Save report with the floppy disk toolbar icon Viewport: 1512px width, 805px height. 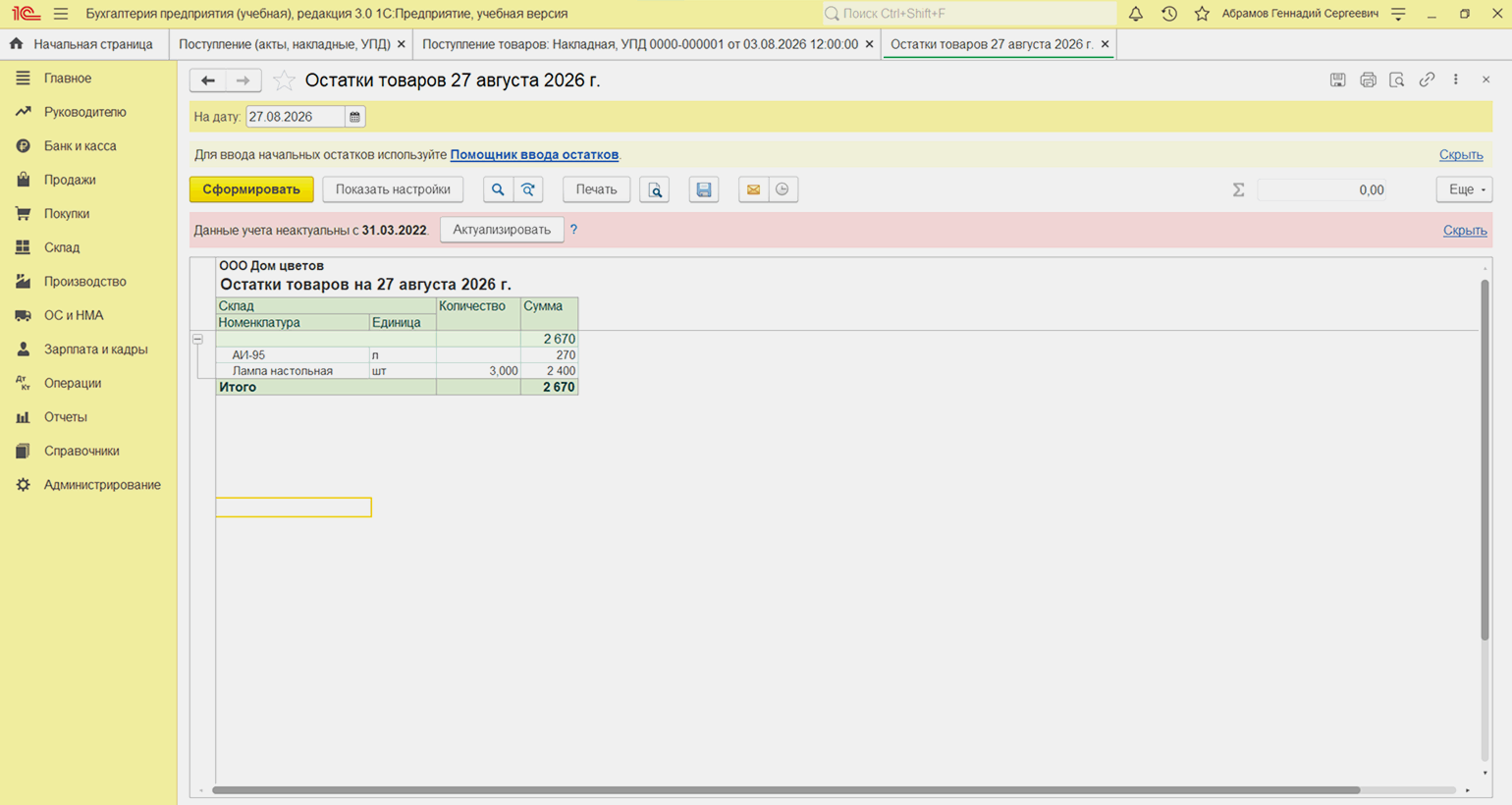(x=704, y=189)
